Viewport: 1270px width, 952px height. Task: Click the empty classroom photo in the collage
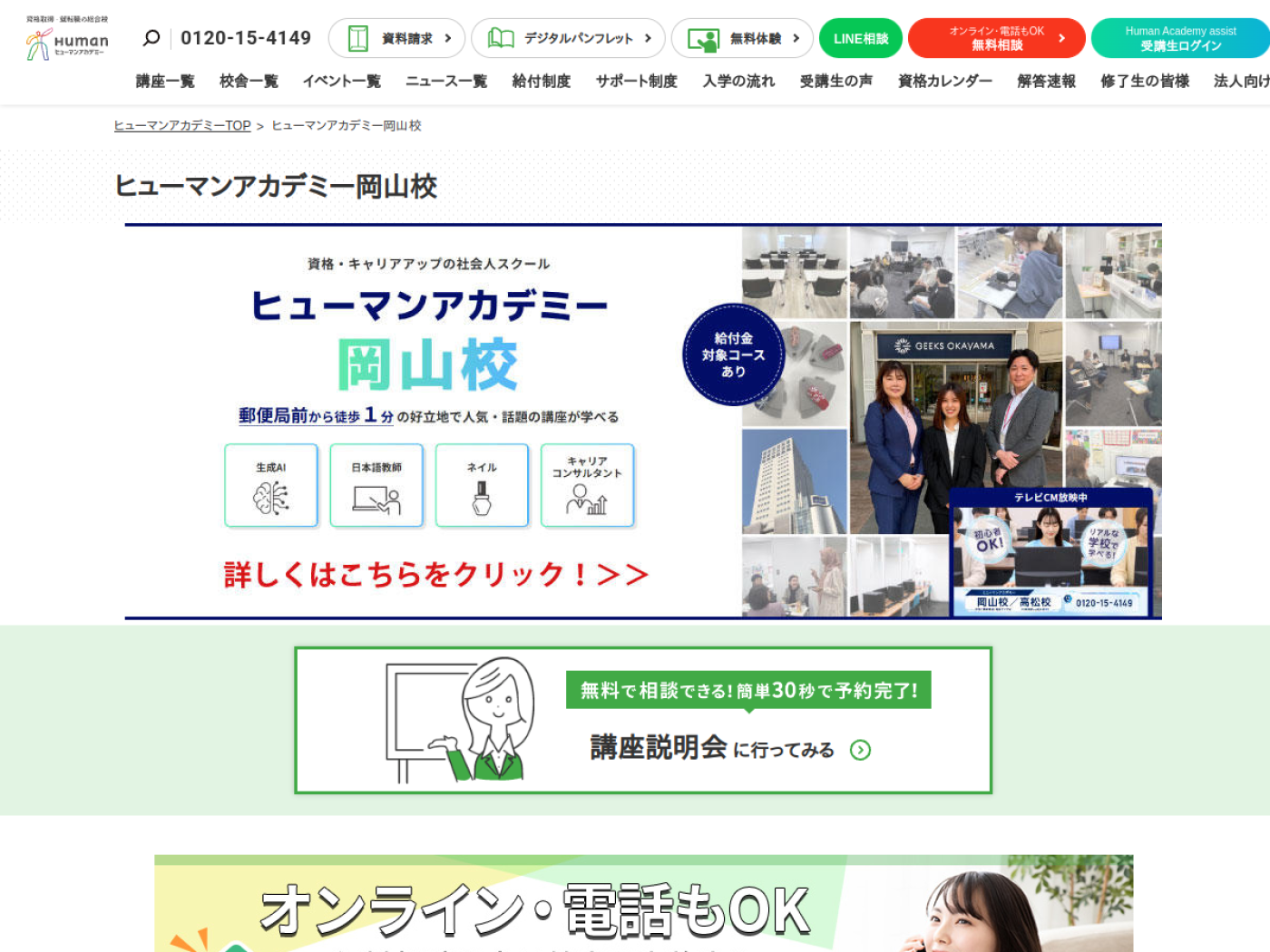pyautogui.click(x=795, y=272)
